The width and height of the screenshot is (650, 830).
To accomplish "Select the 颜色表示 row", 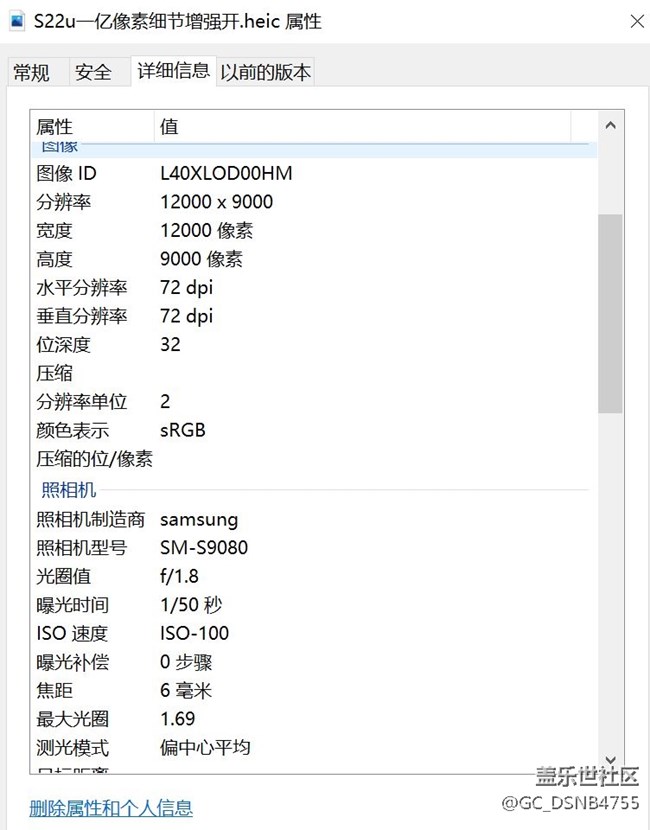I will point(314,430).
